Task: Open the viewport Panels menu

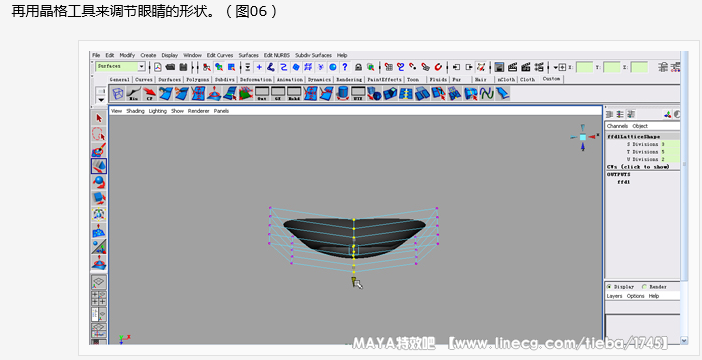Action: (x=221, y=111)
